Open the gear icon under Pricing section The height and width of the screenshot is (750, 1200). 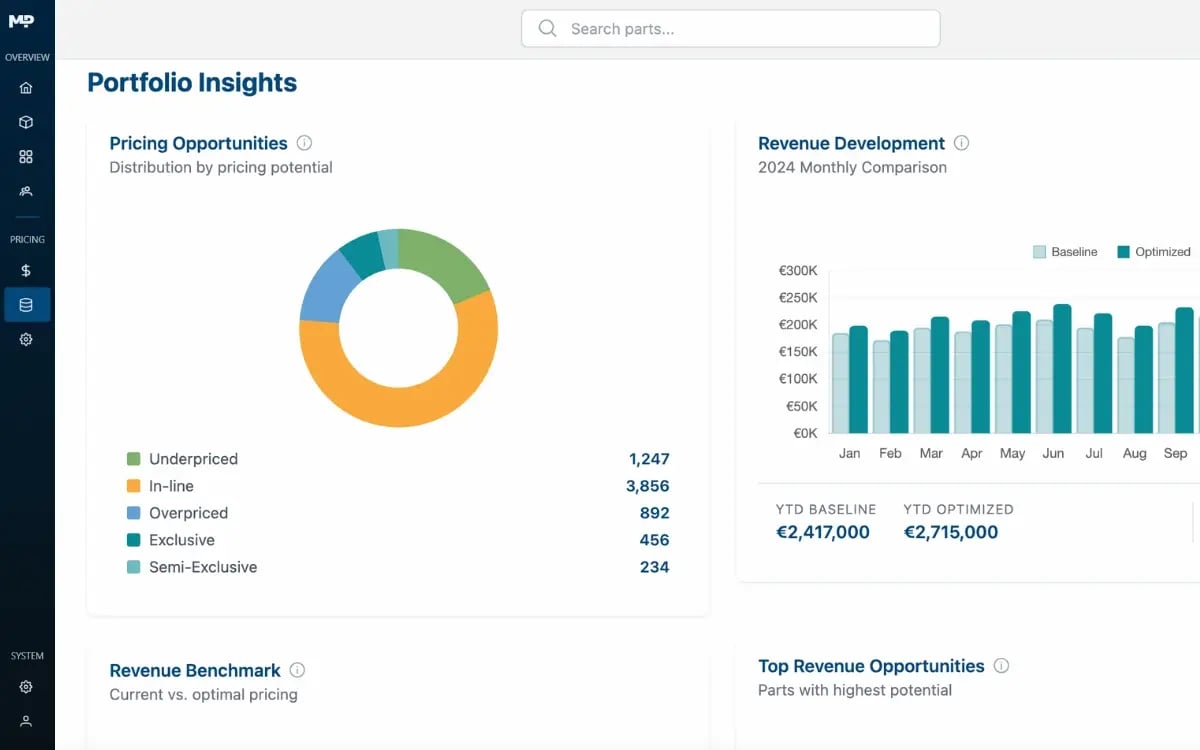[x=26, y=340]
